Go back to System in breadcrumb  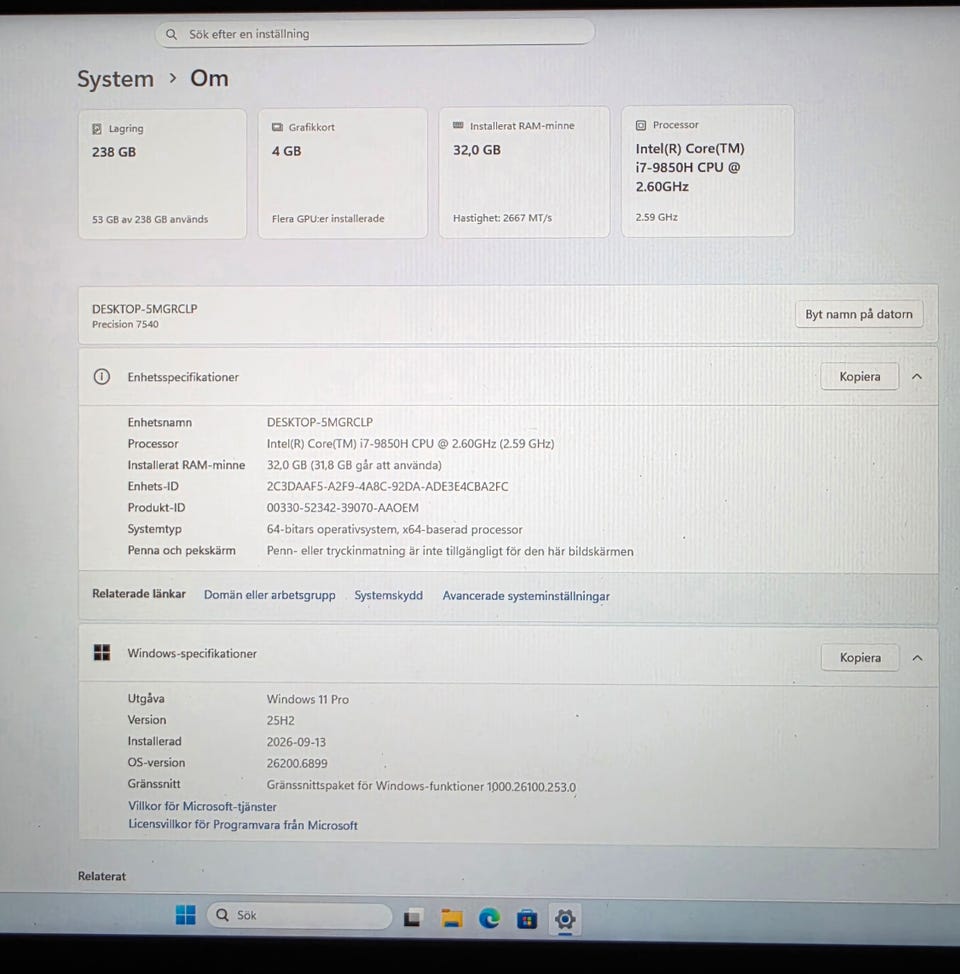pyautogui.click(x=116, y=79)
